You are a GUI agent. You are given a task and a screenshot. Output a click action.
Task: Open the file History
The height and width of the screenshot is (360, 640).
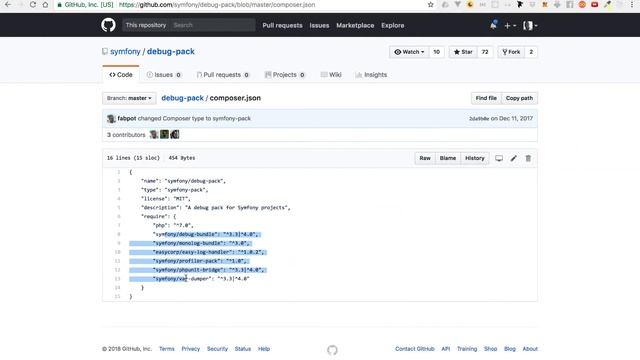[475, 158]
